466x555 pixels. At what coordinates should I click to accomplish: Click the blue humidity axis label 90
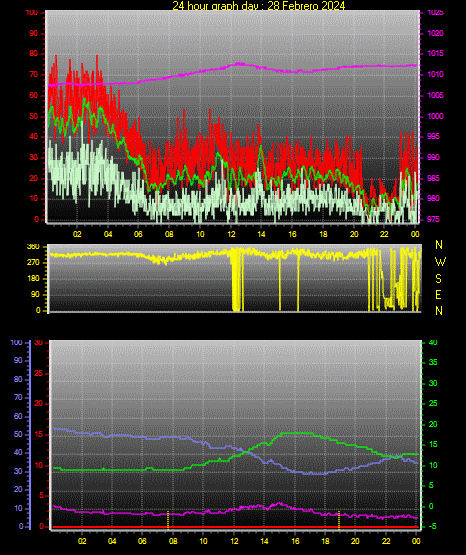[18, 360]
